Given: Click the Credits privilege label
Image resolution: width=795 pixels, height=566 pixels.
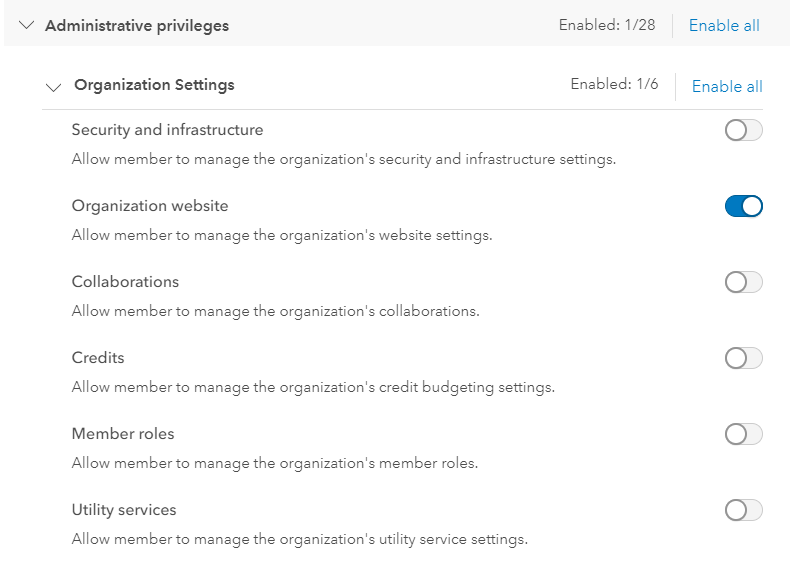Looking at the screenshot, I should pyautogui.click(x=98, y=358).
